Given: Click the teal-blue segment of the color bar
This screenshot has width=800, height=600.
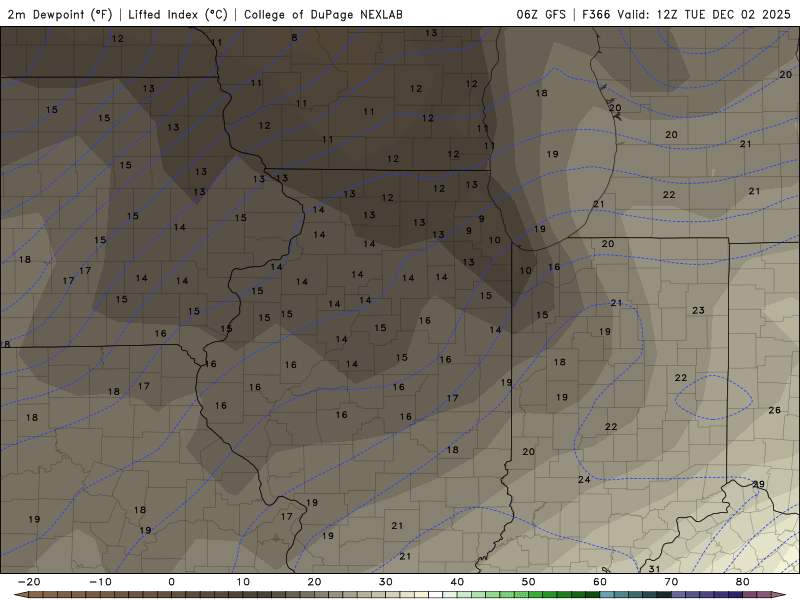Looking at the screenshot, I should click(607, 595).
